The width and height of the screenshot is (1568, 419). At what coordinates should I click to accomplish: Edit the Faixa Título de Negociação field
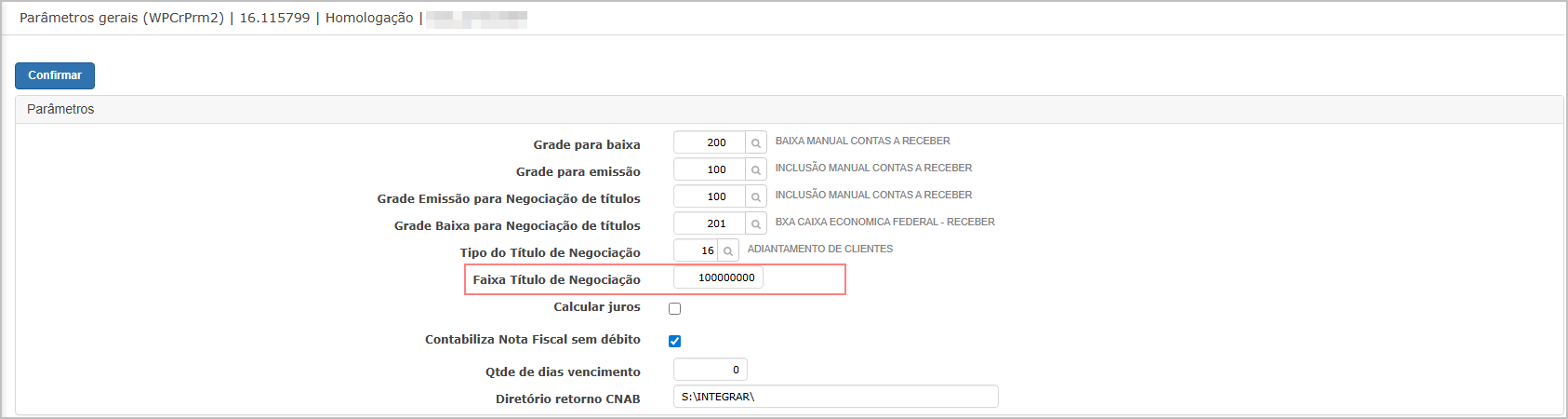(718, 277)
